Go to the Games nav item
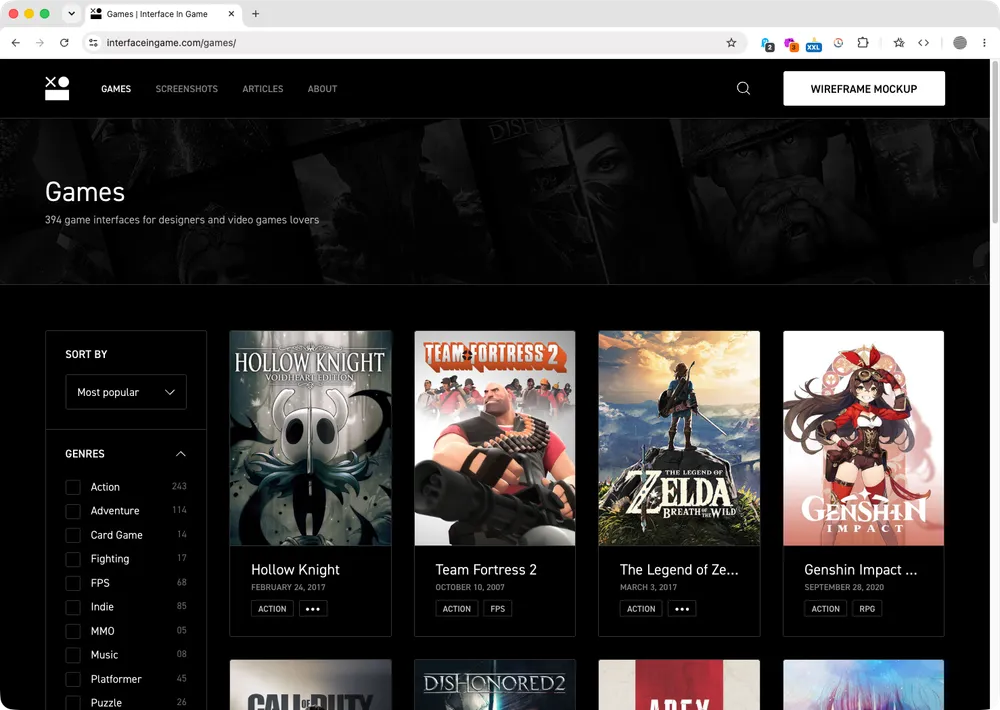The height and width of the screenshot is (710, 1000). pos(116,89)
